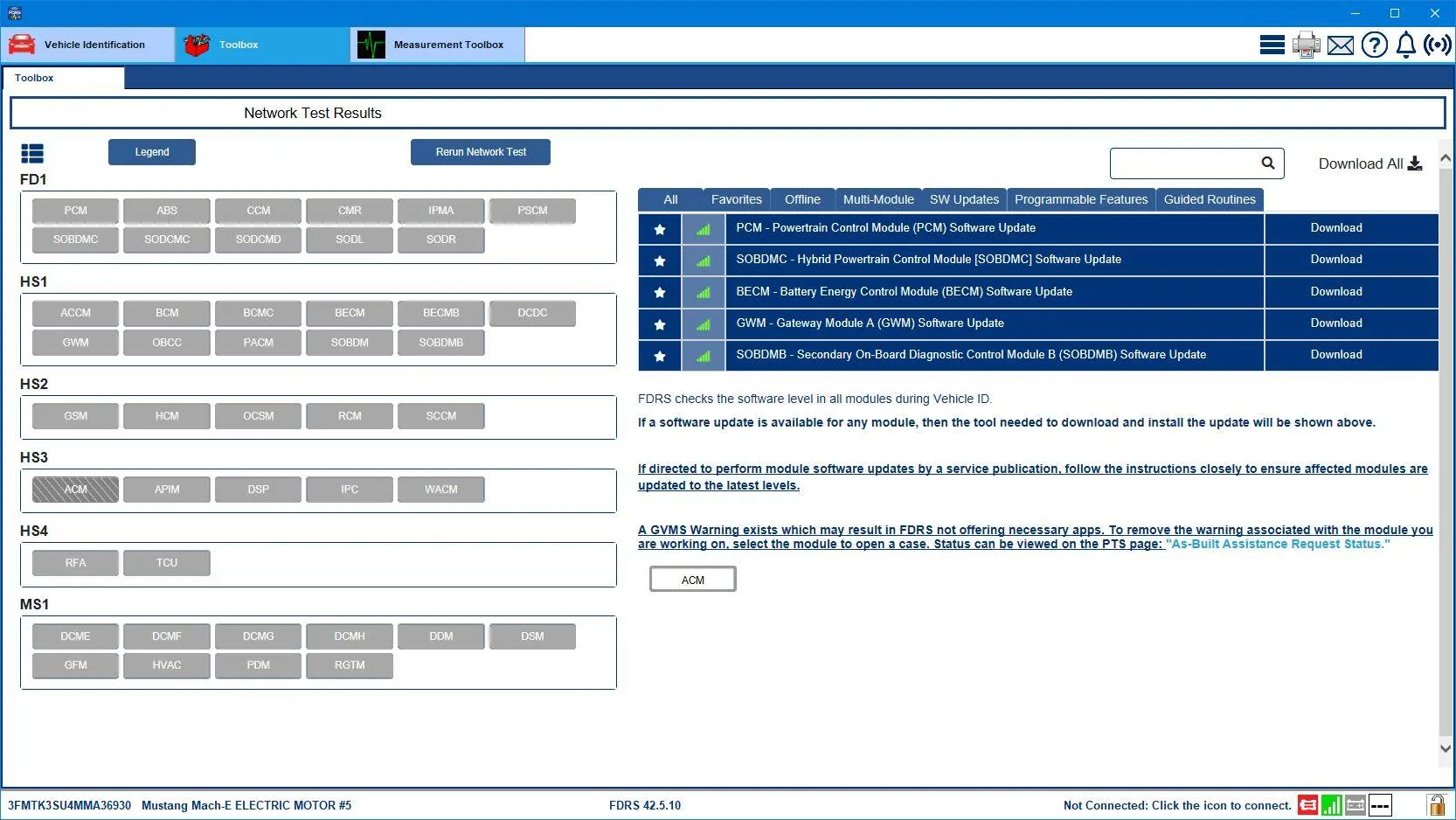
Task: Click green signal bars icon in status bar
Action: (1332, 805)
